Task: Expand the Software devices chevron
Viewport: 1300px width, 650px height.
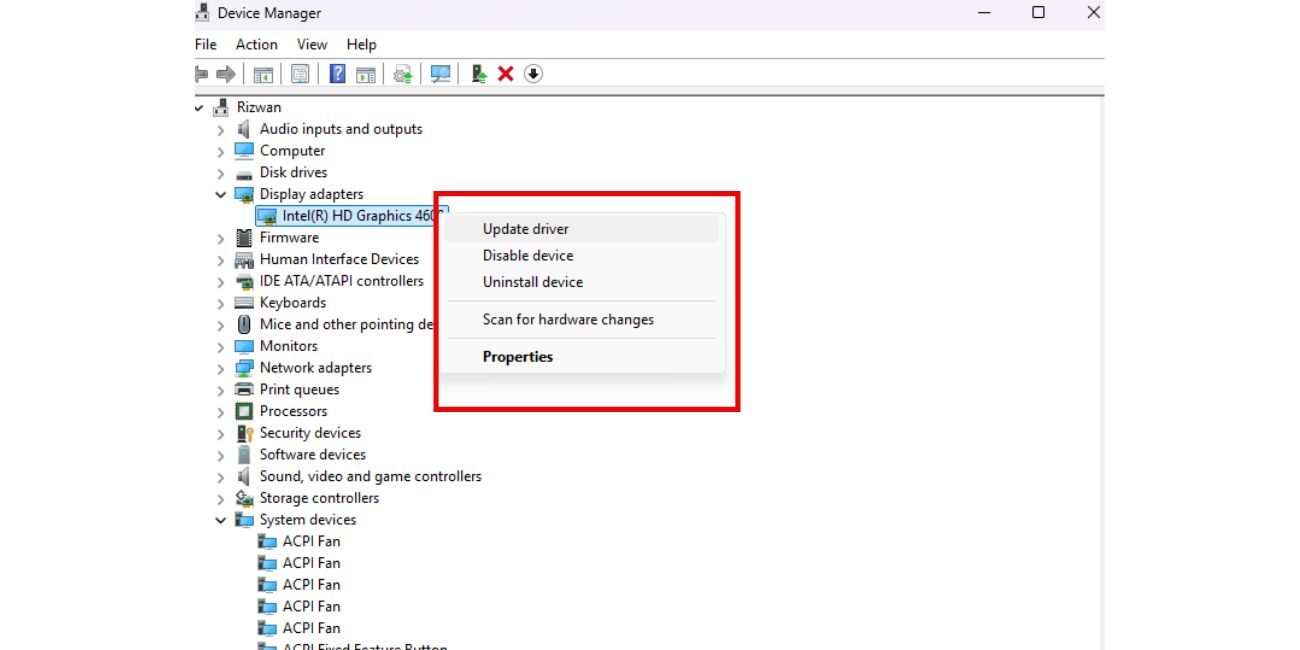Action: (221, 456)
